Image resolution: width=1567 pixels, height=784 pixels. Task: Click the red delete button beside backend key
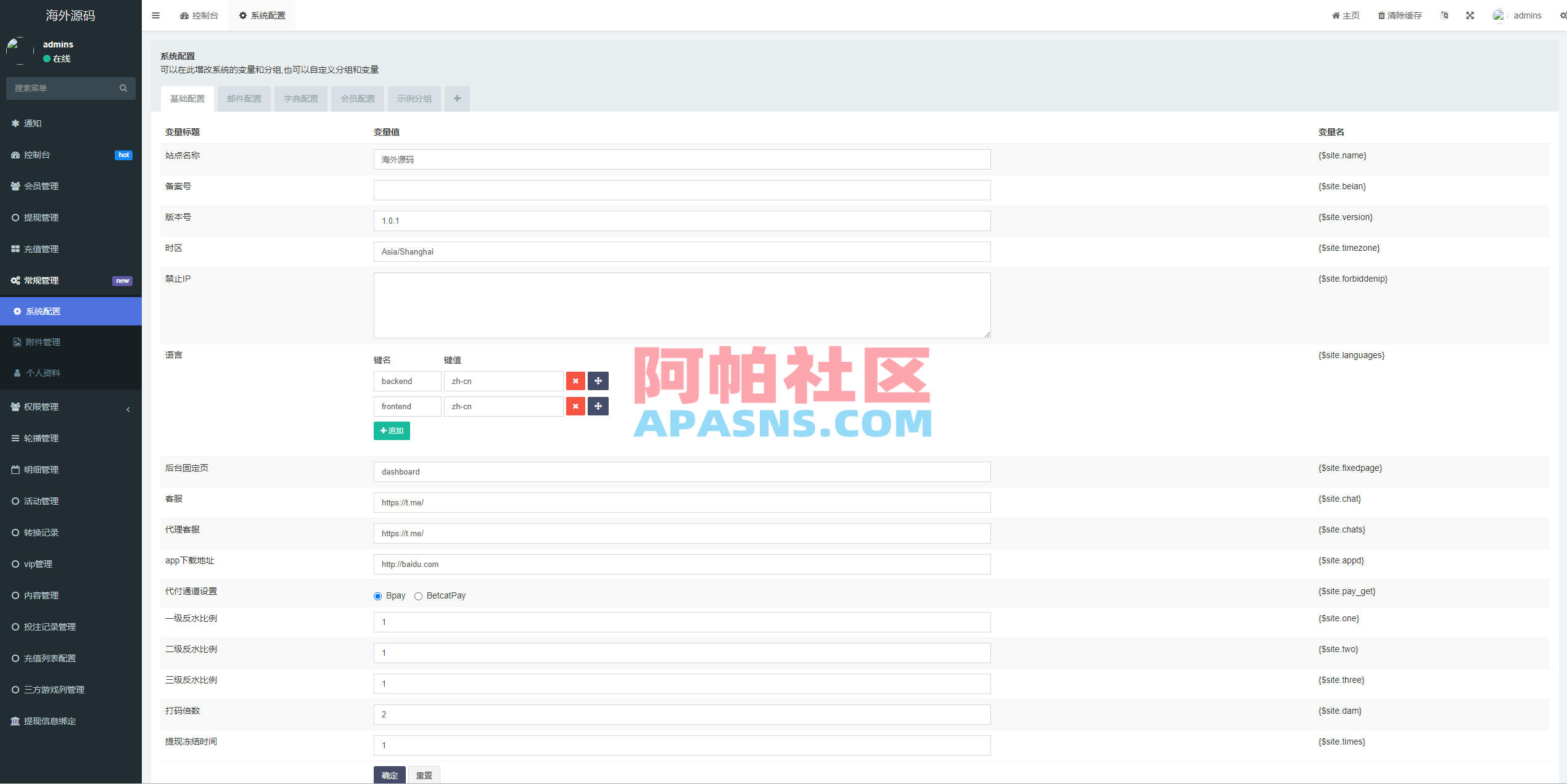(x=575, y=381)
